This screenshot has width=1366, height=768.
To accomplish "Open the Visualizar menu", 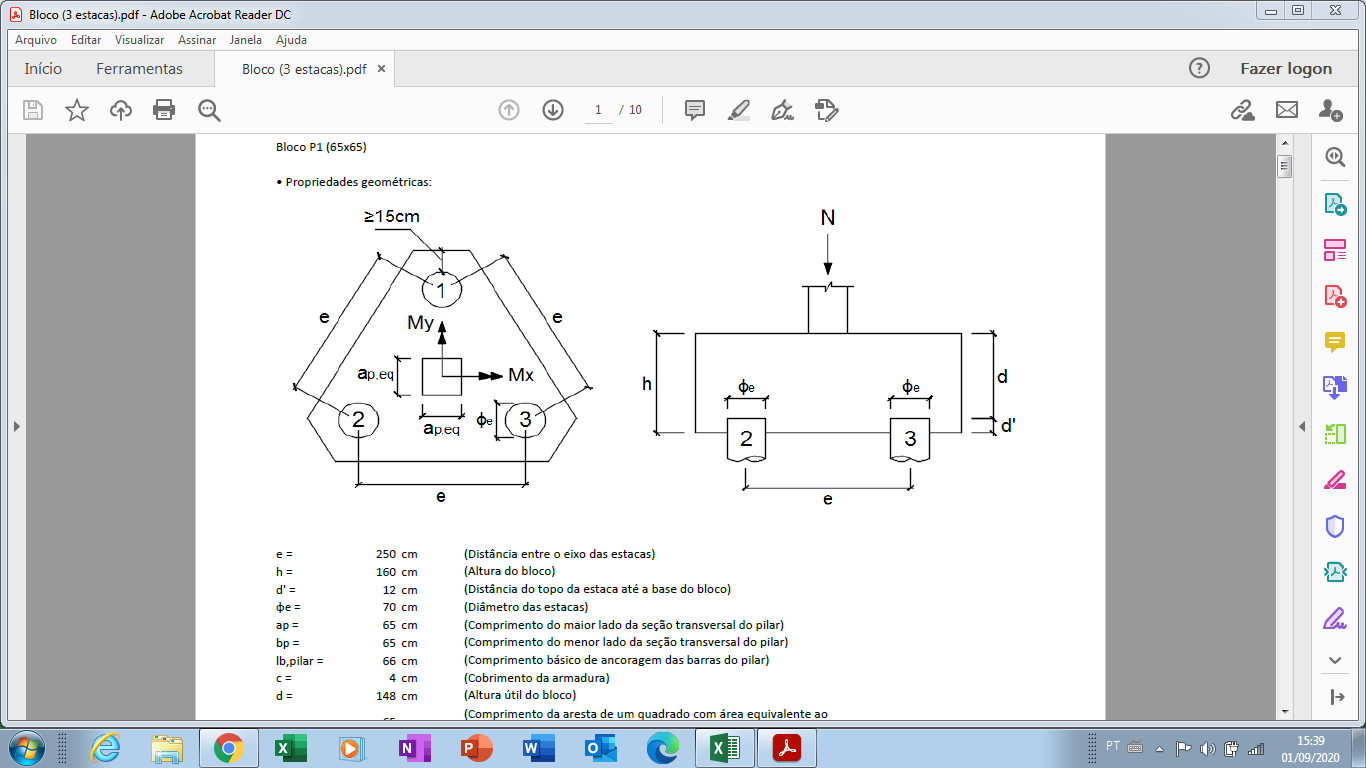I will (x=139, y=40).
